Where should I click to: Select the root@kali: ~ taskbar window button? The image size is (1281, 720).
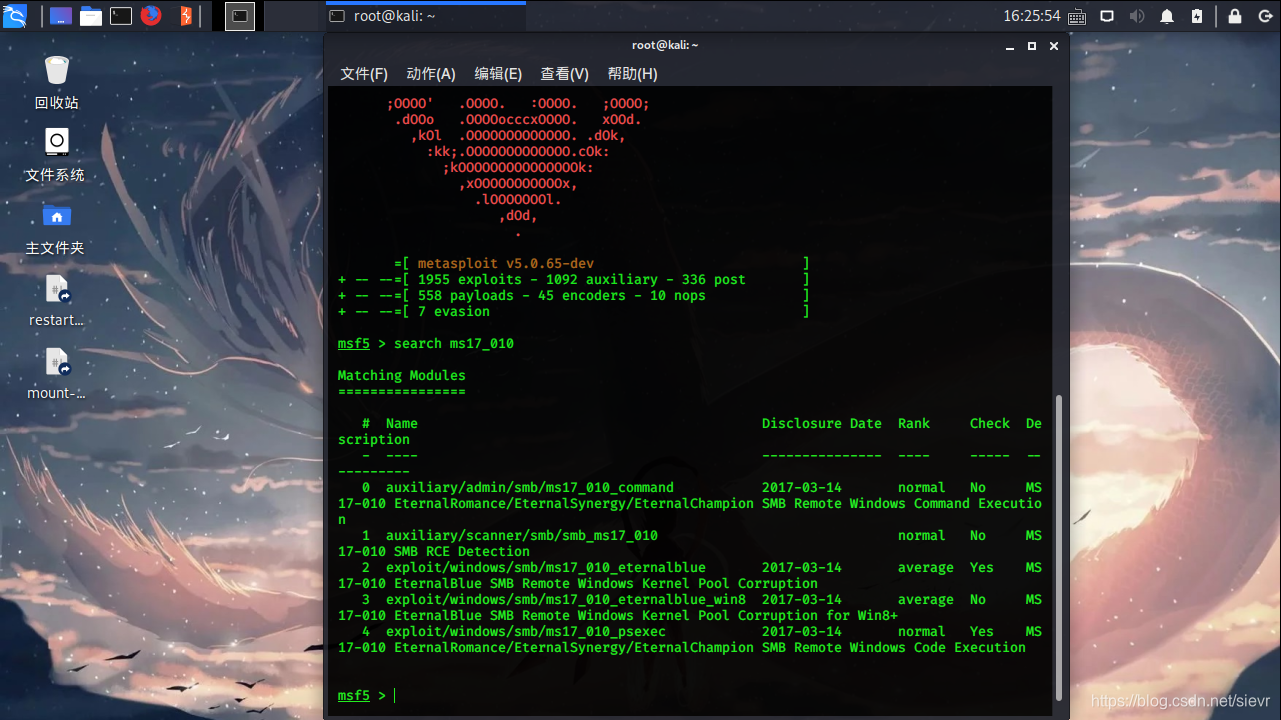[425, 16]
